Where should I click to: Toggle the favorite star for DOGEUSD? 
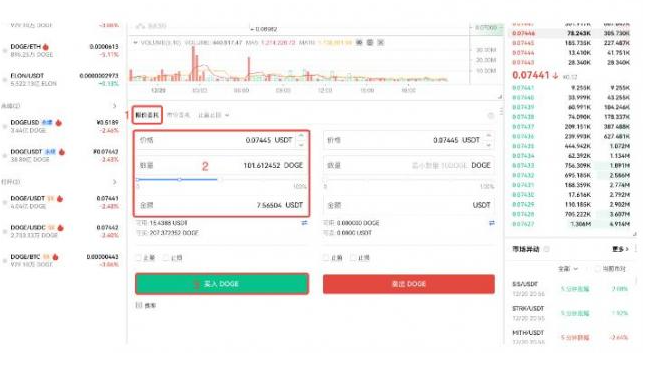5,126
